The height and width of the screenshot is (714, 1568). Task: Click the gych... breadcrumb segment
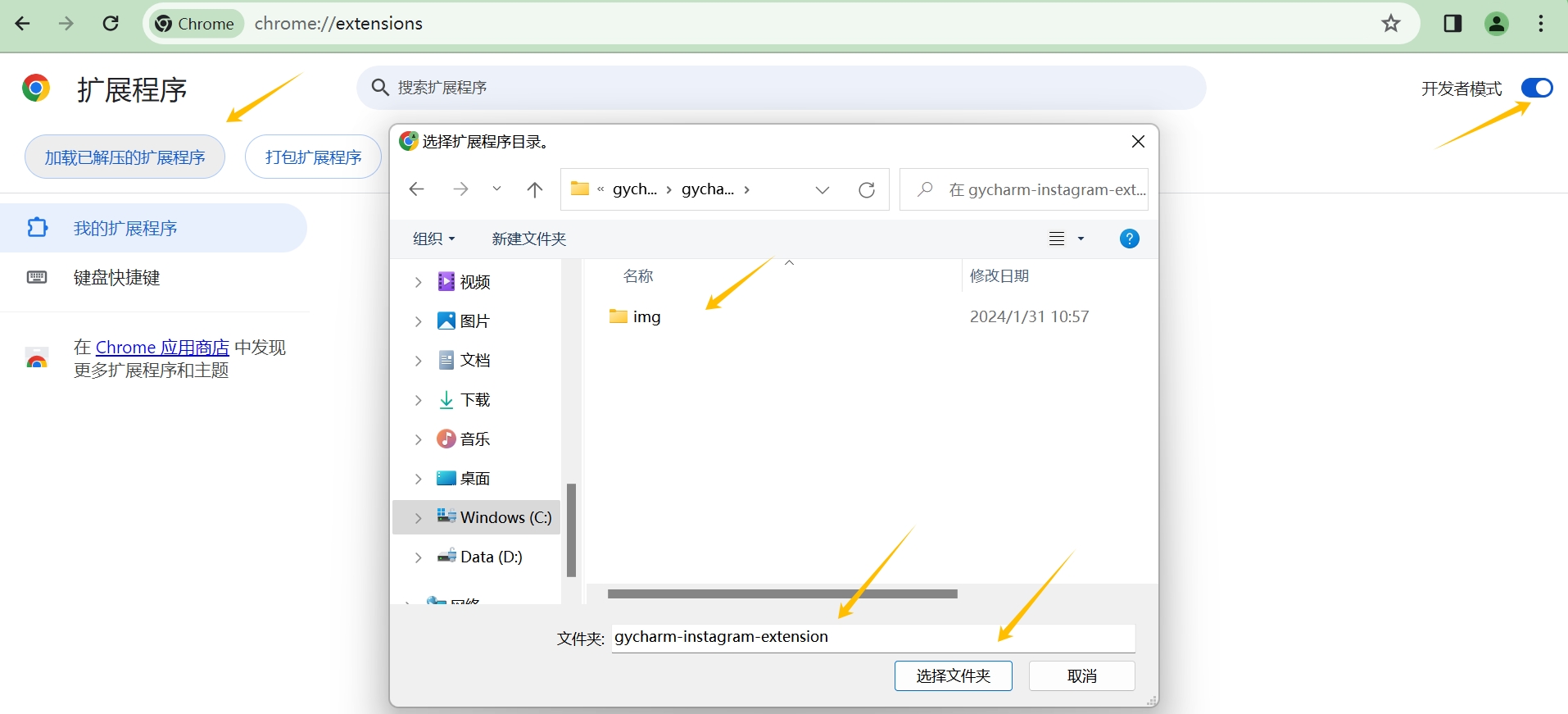635,189
